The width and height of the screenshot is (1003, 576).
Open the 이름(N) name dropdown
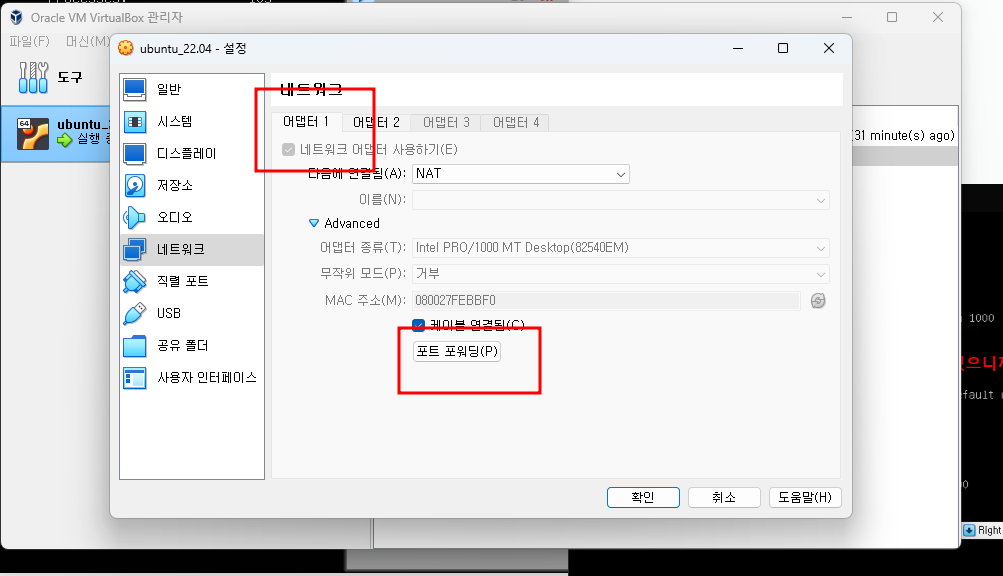coord(620,200)
